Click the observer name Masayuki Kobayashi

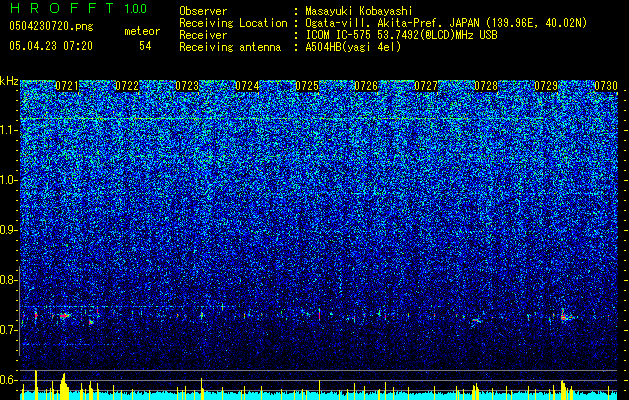358,11
